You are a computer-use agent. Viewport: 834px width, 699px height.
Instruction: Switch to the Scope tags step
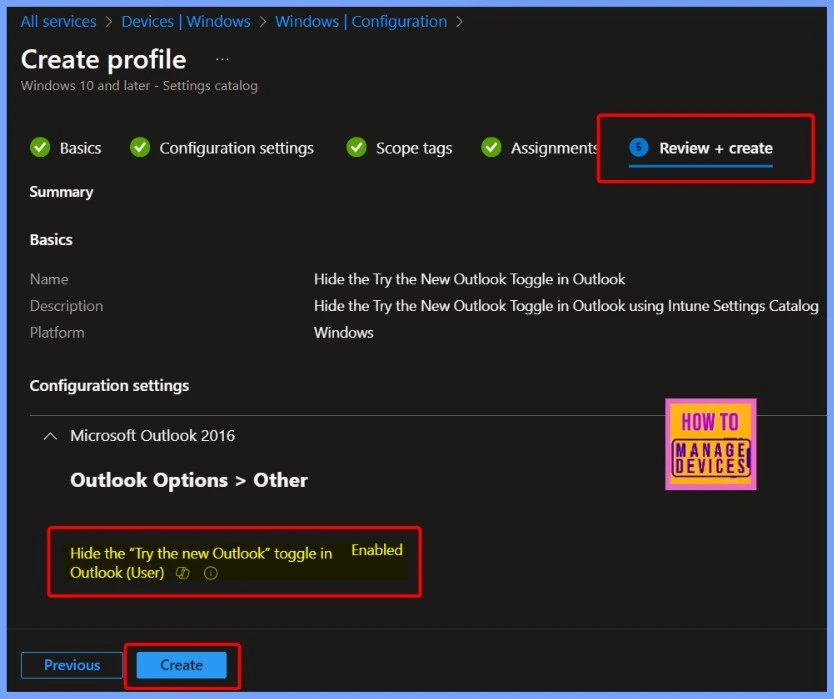click(x=399, y=148)
